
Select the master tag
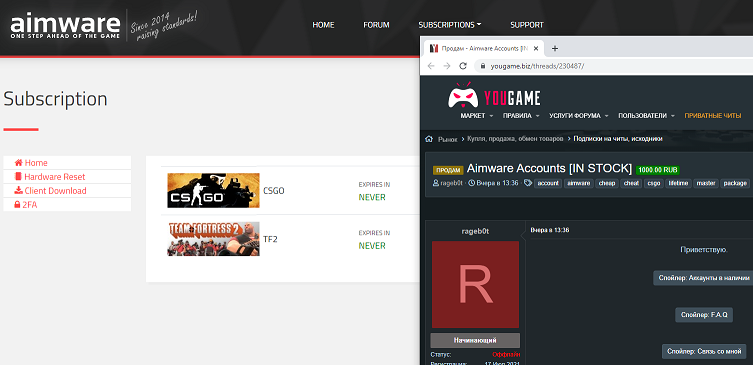[706, 183]
